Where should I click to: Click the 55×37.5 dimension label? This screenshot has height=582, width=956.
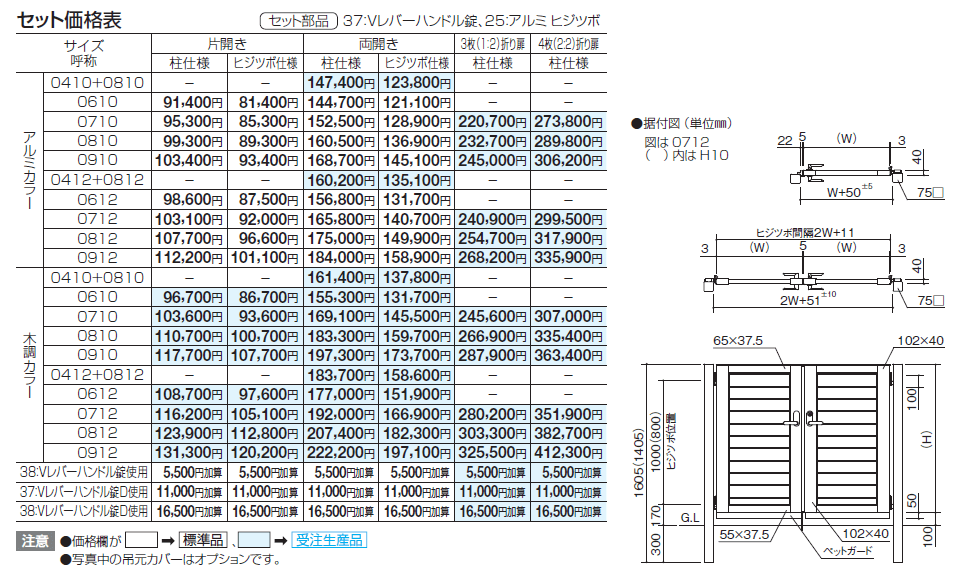(744, 534)
